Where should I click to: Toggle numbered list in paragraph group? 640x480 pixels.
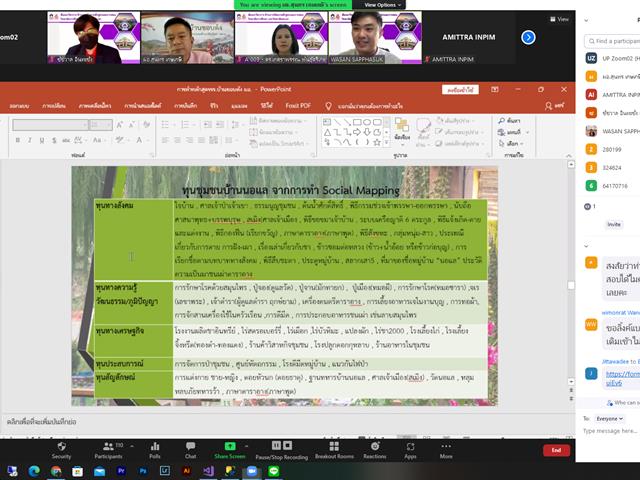point(187,124)
